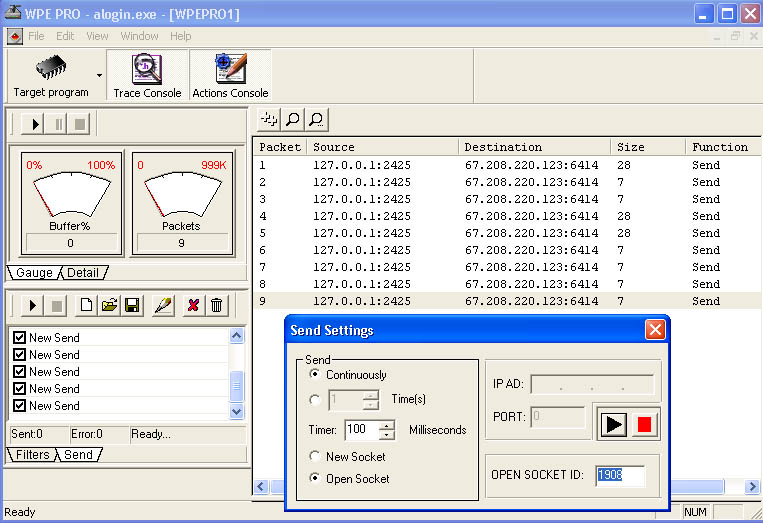Image resolution: width=763 pixels, height=523 pixels.
Task: Open the Help menu
Action: coord(181,36)
